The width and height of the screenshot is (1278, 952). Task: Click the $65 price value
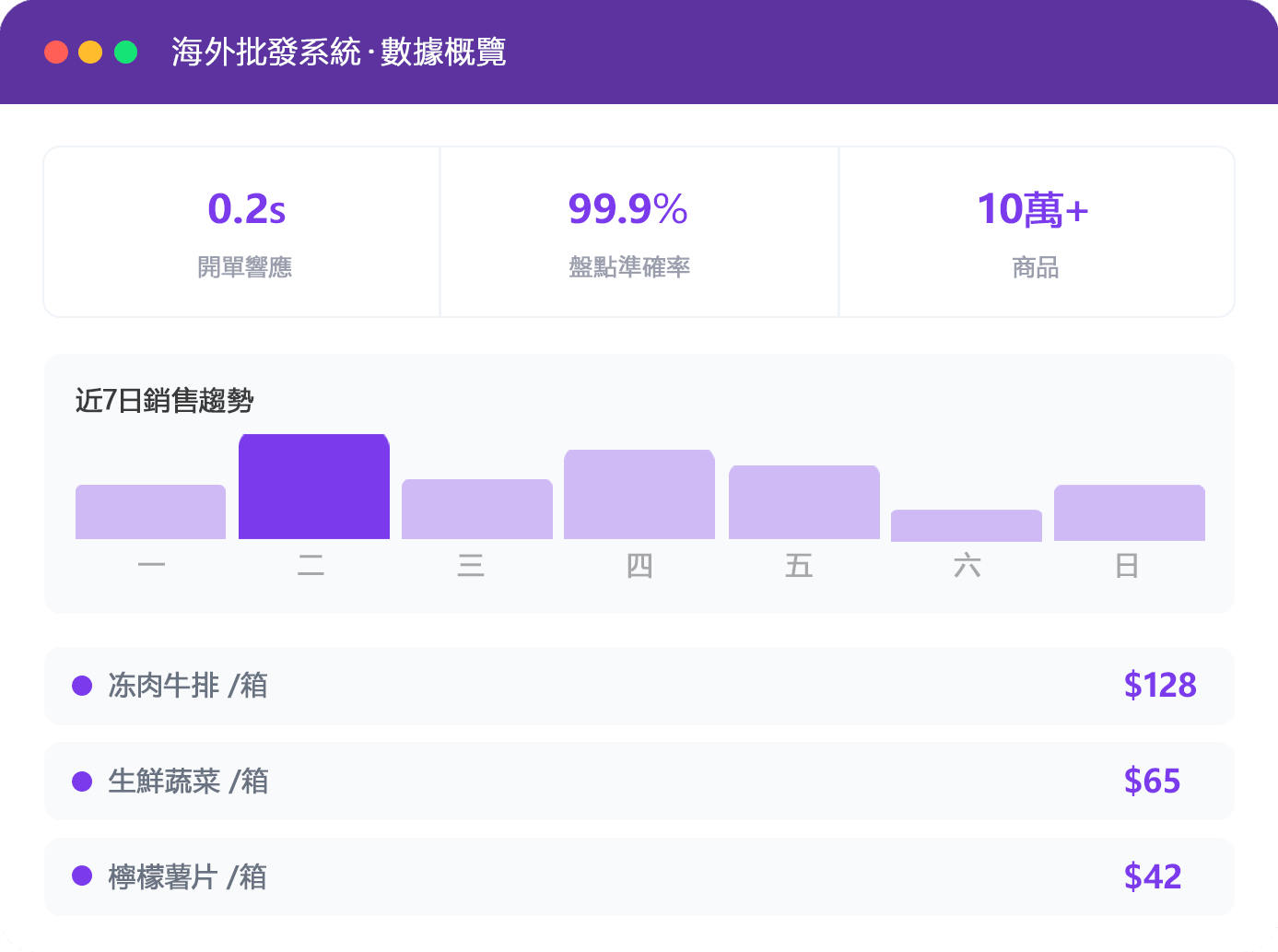tap(1152, 782)
